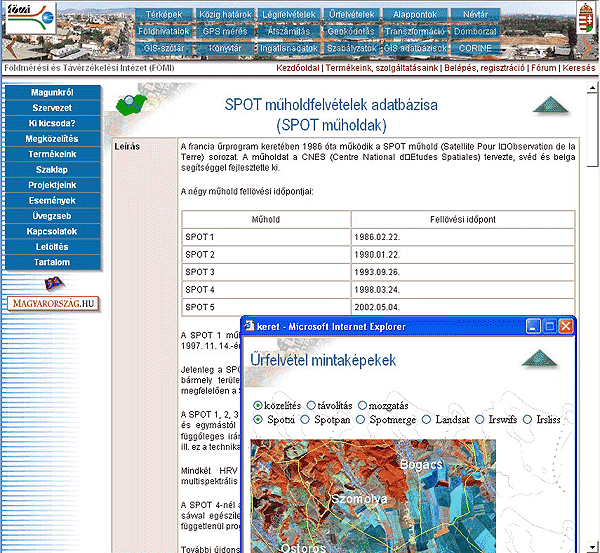
Task: Click the British flag language icon
Action: [51, 284]
